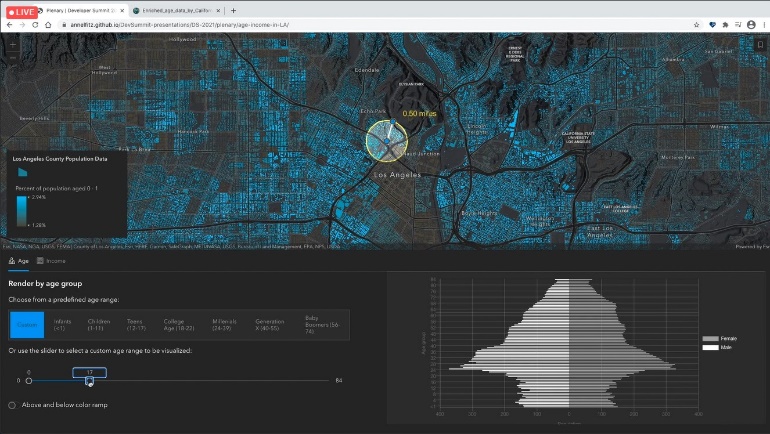Zoom out of the map
This screenshot has width=770, height=434.
[13, 57]
